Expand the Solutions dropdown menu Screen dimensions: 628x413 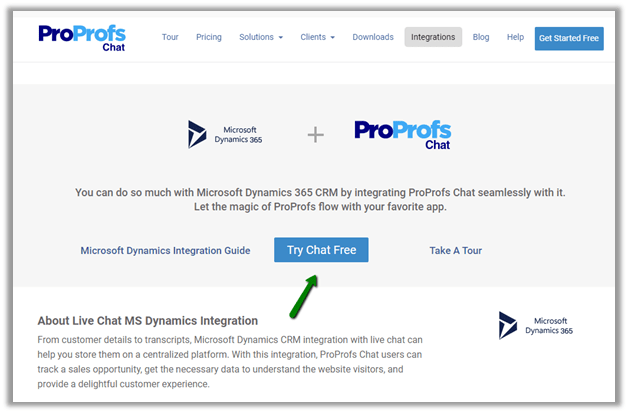click(x=260, y=37)
